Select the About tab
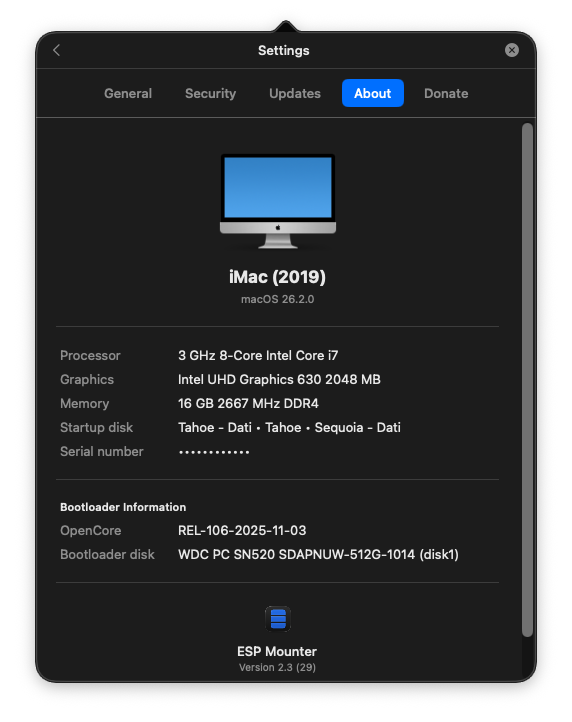Image resolution: width=572 pixels, height=722 pixels. click(373, 93)
